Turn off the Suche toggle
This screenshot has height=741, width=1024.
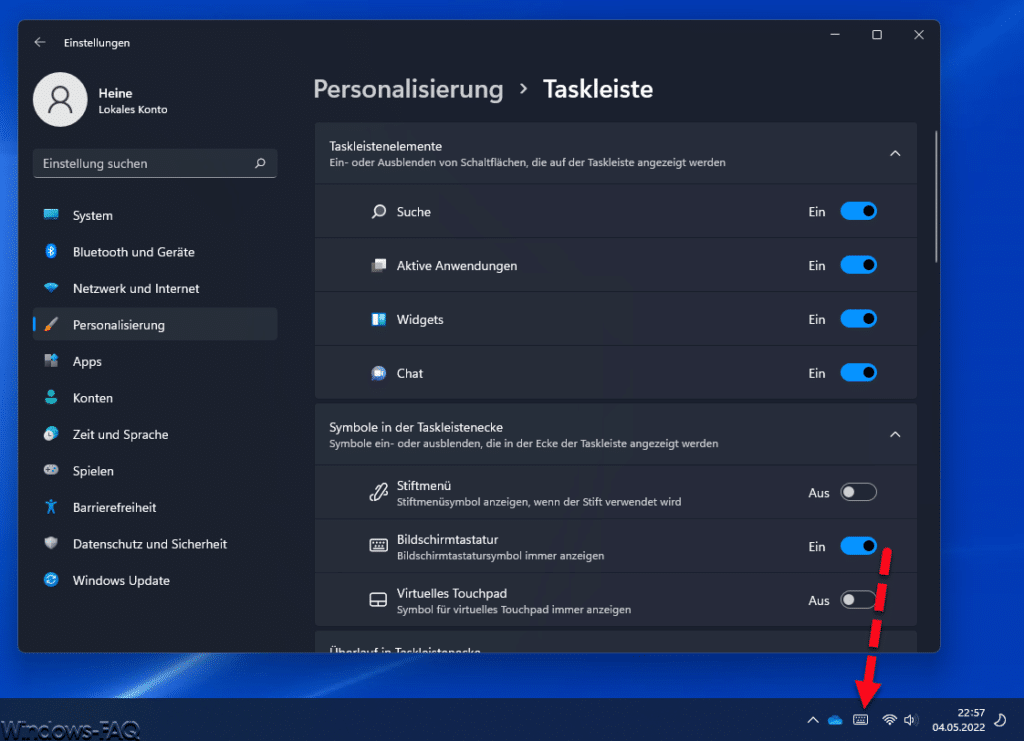tap(858, 212)
